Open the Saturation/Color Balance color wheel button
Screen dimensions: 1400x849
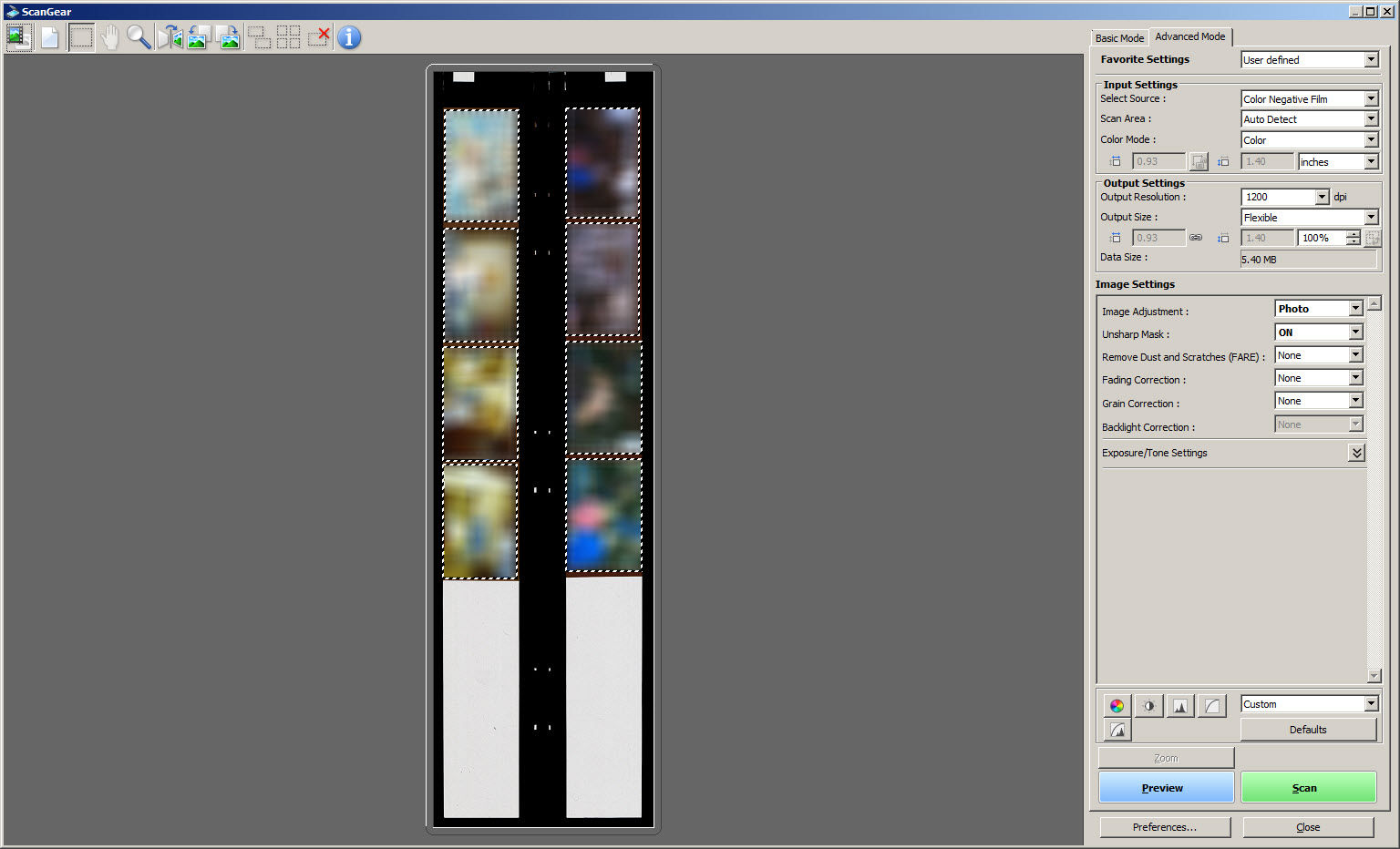pyautogui.click(x=1117, y=706)
